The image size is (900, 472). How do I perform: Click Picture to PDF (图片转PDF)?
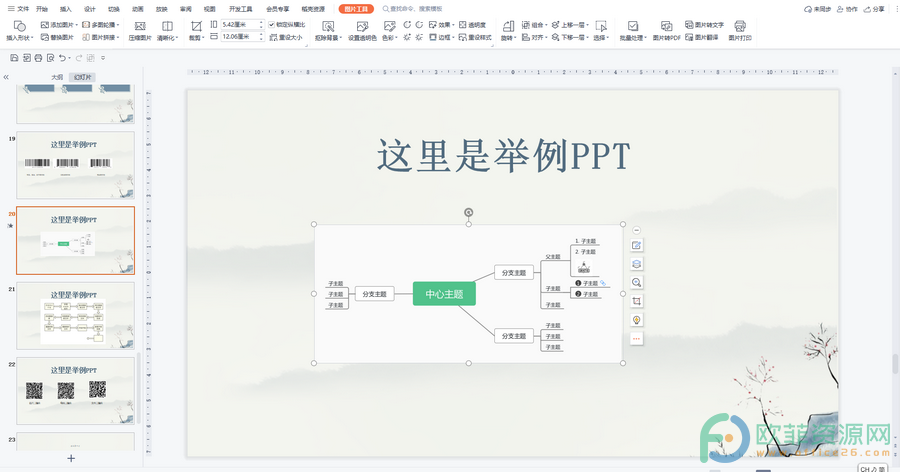tap(666, 30)
